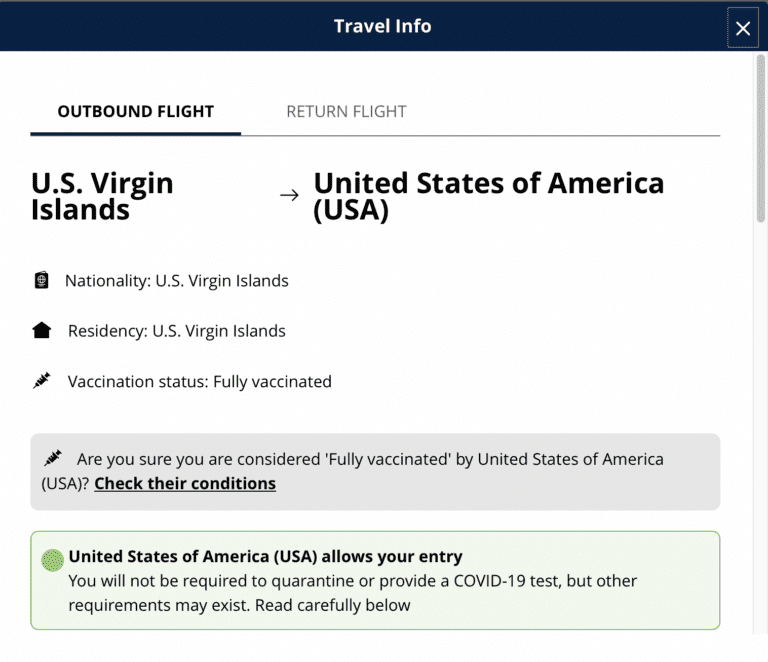The height and width of the screenshot is (662, 768).
Task: Click the United States of America destination heading
Action: click(489, 196)
